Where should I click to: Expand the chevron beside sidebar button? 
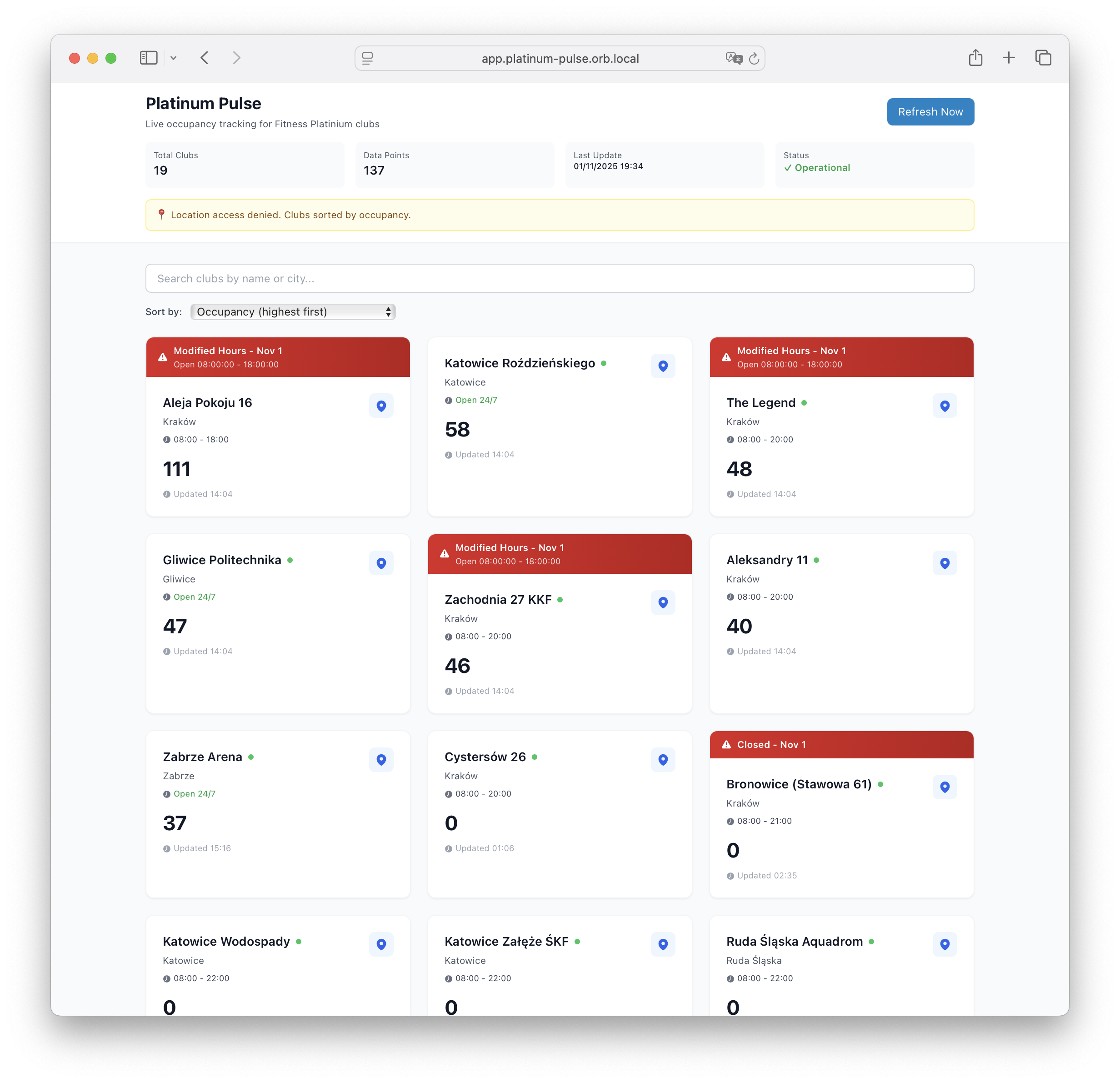(x=174, y=58)
